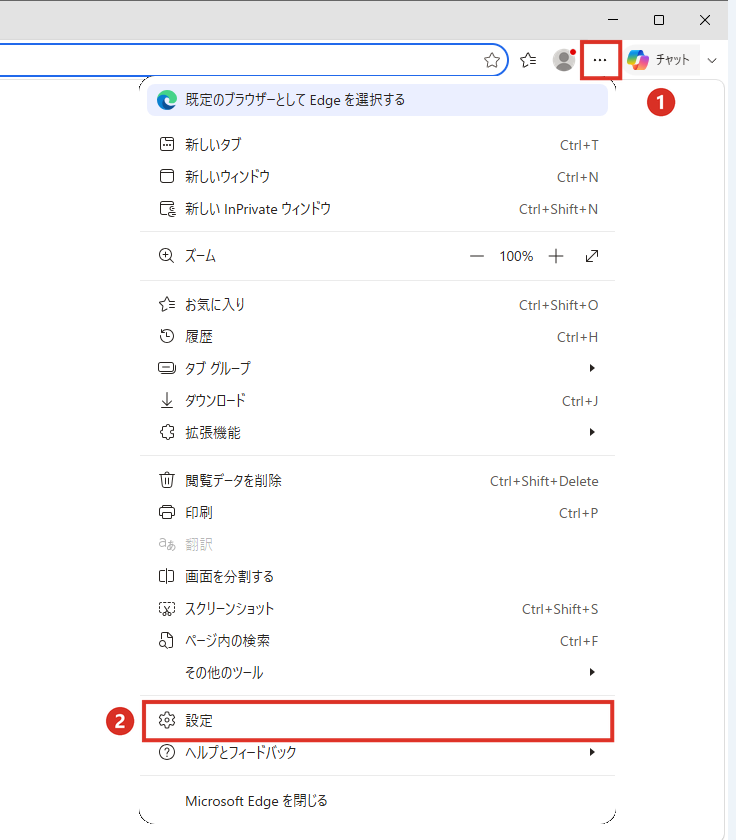
Task: Click the split screen icon
Action: pos(167,576)
